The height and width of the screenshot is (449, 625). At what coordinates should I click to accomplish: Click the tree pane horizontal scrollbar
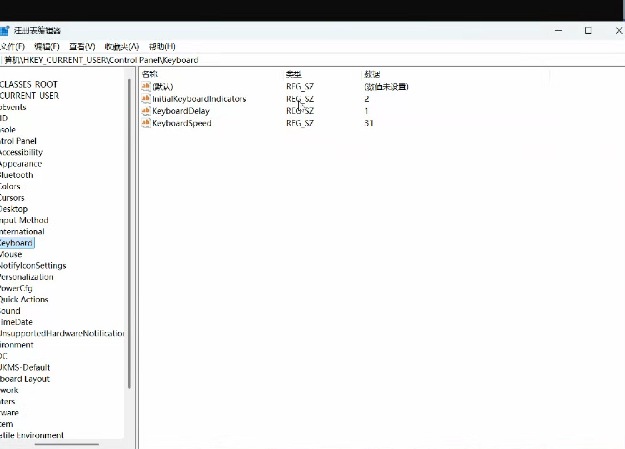pos(67,444)
